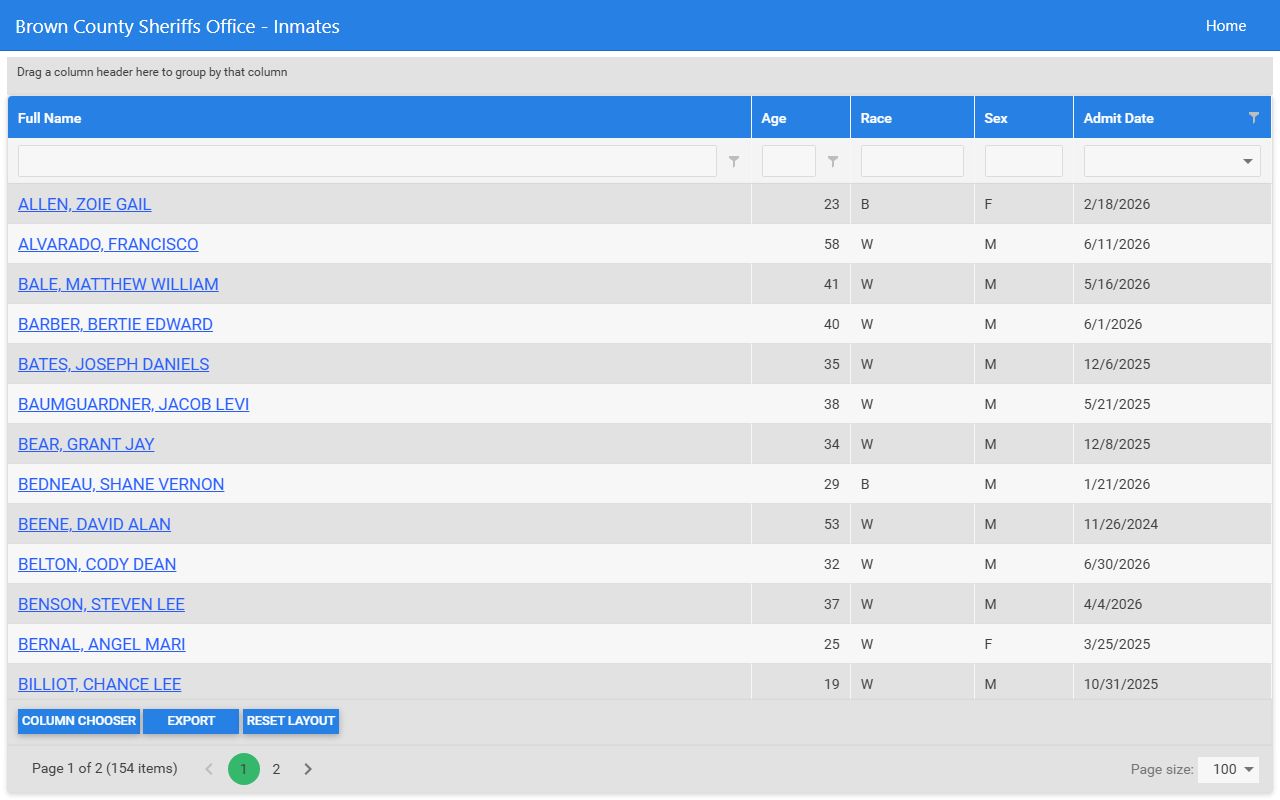
Task: Click the Export button
Action: coord(191,721)
